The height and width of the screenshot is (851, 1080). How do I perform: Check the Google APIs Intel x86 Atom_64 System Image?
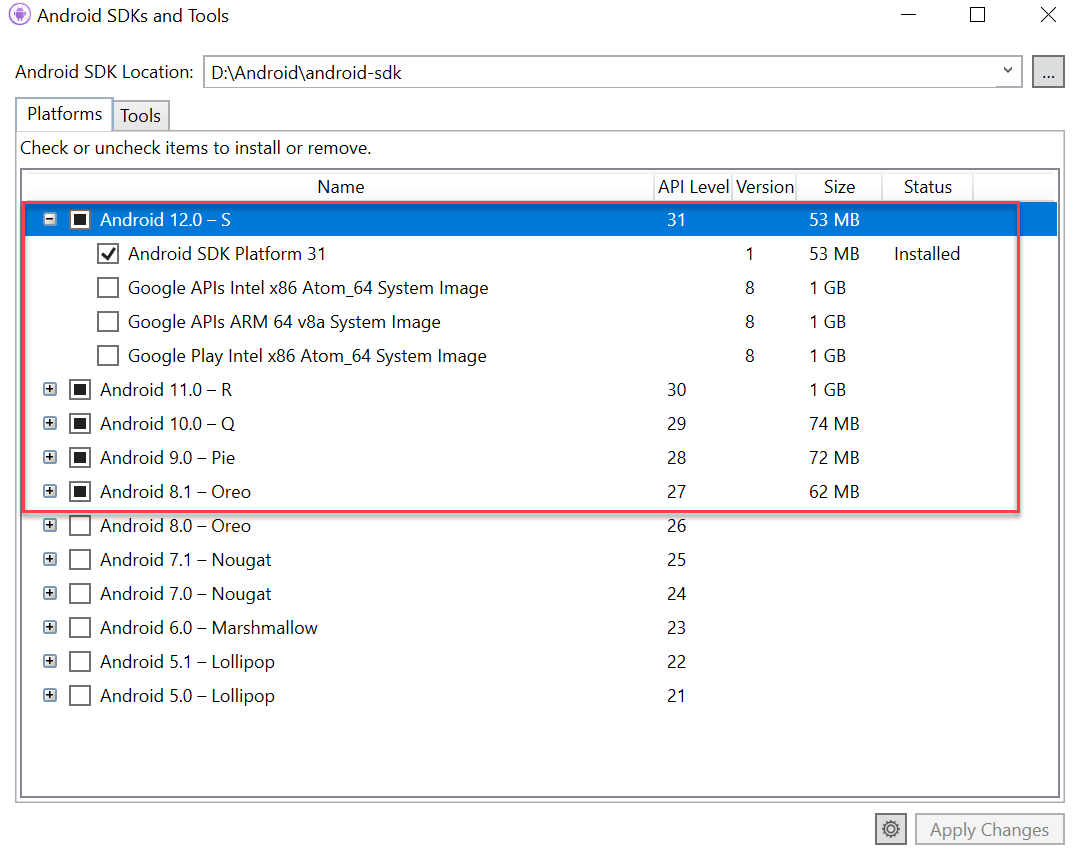coord(108,287)
